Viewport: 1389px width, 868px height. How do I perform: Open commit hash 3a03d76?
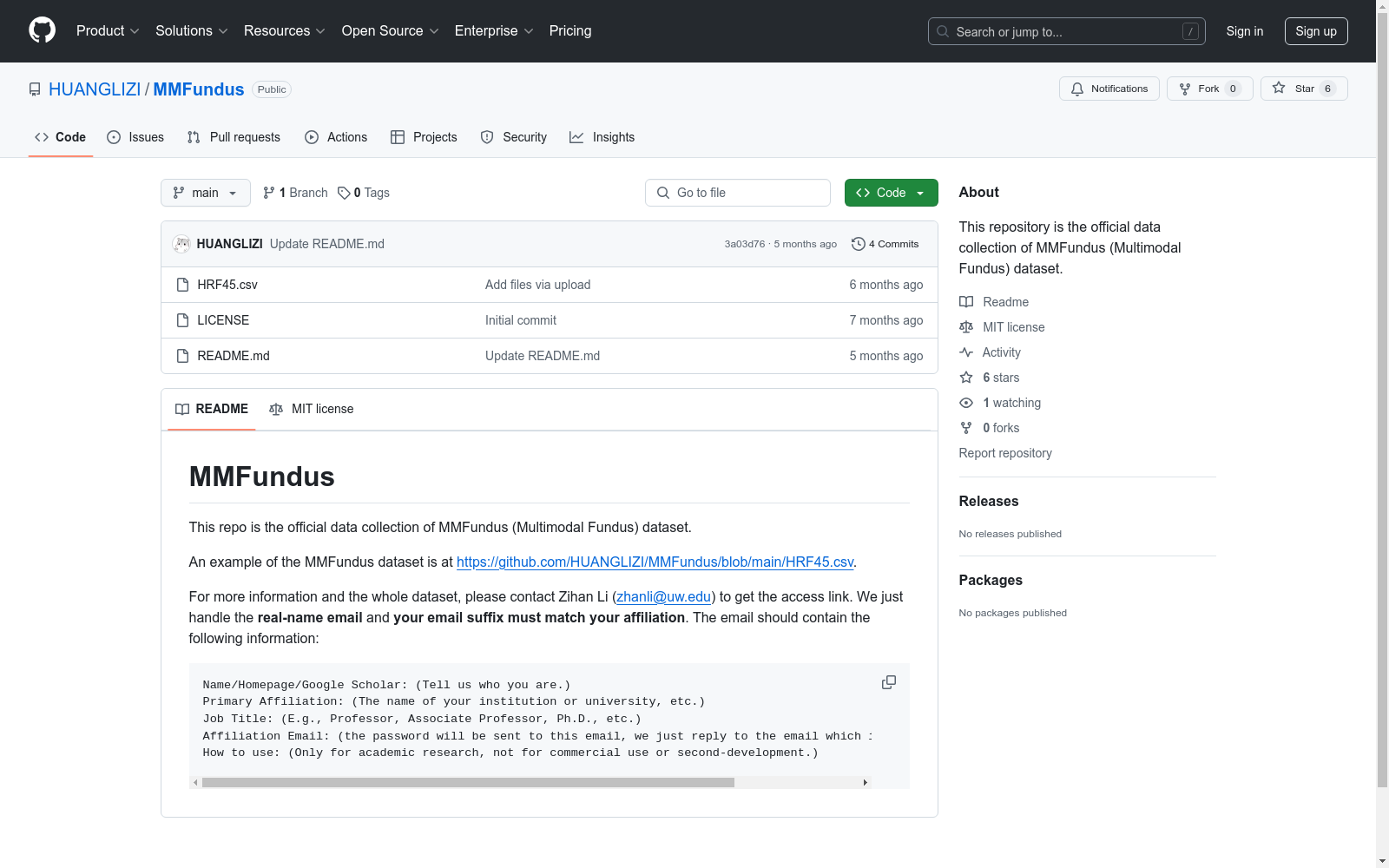point(745,244)
